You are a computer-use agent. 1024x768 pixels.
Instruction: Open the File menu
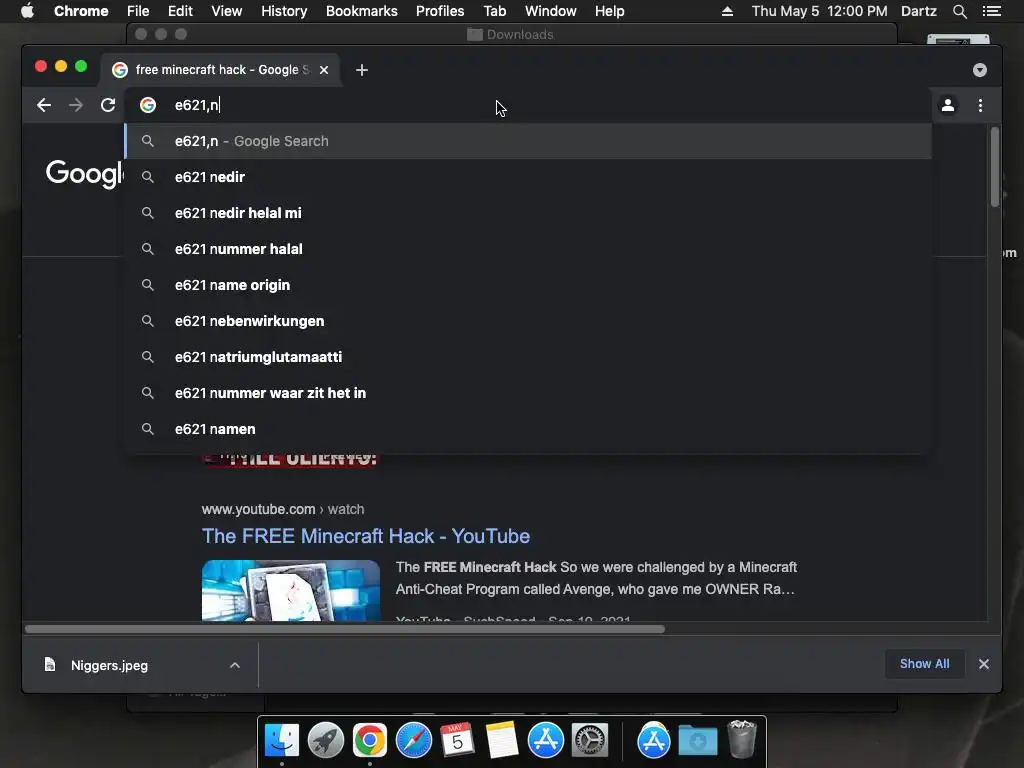click(x=138, y=11)
